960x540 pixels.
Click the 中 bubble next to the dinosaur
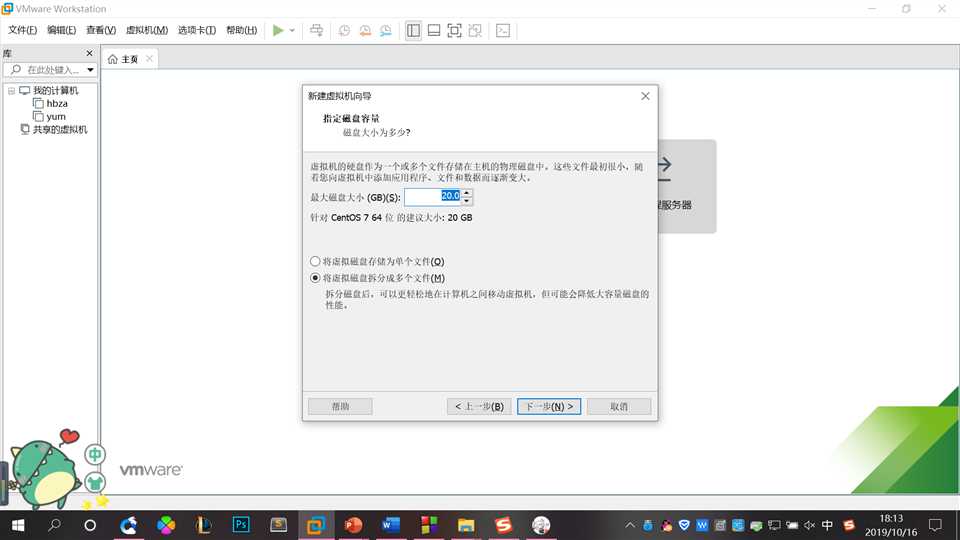(x=95, y=455)
